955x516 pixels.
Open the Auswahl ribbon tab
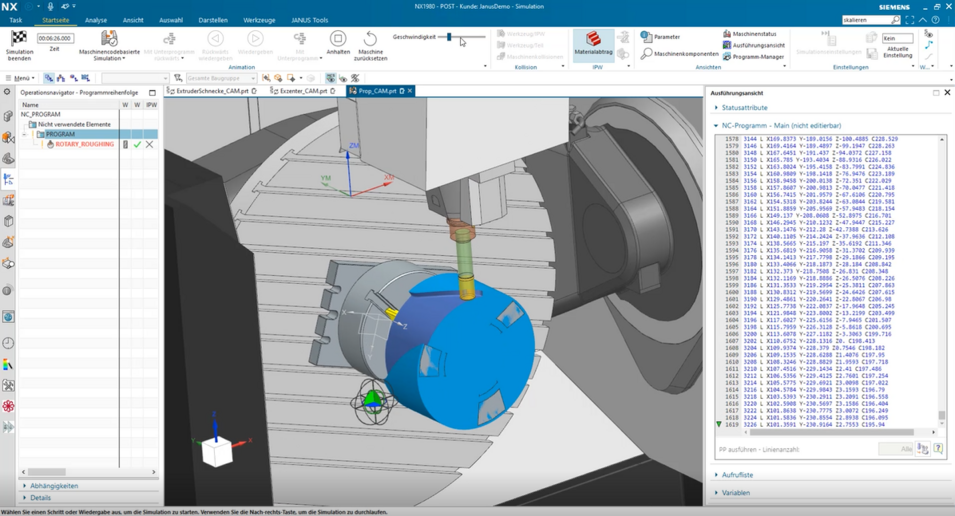[171, 20]
